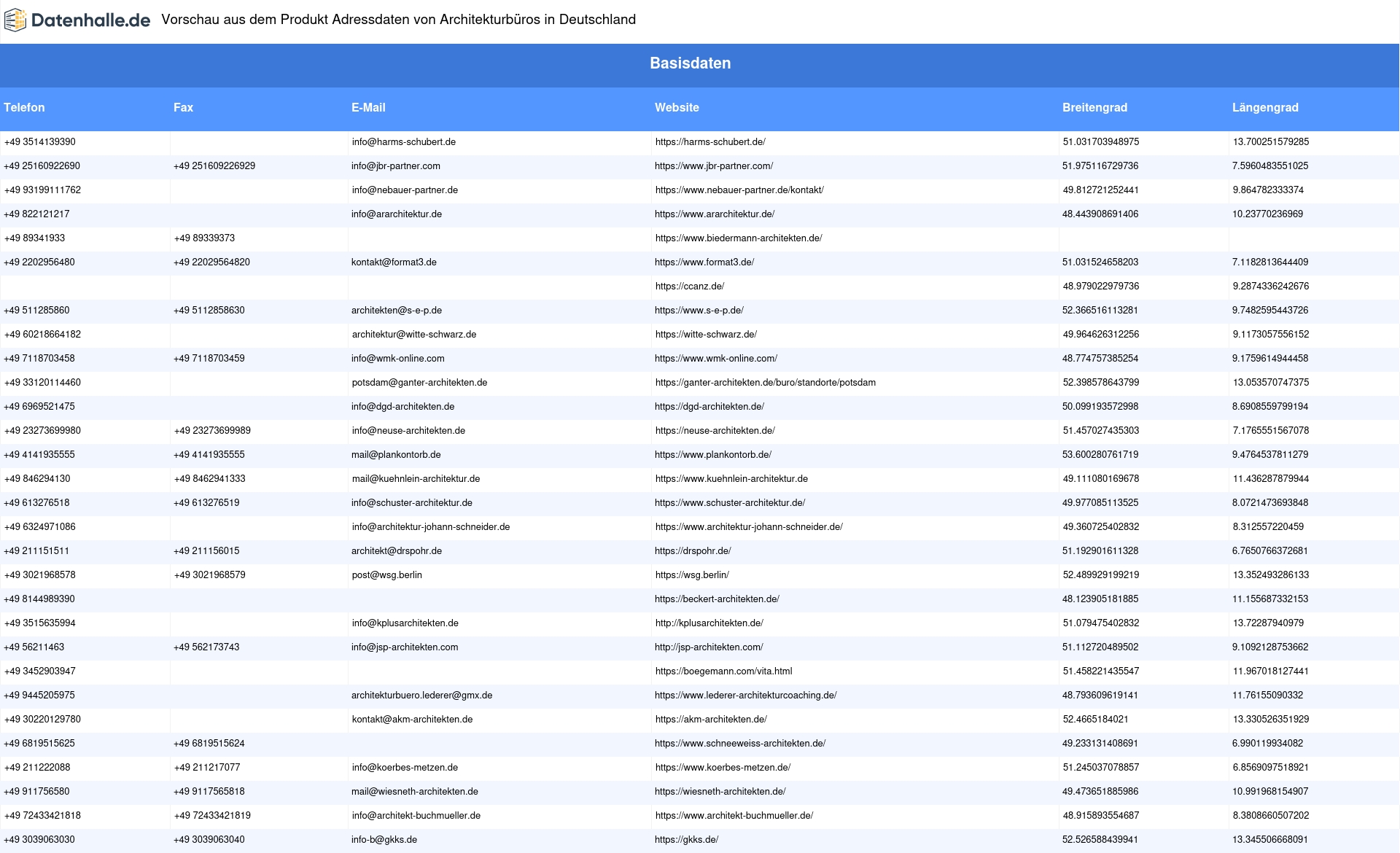Select website https://drspohr.de/
The width and height of the screenshot is (1400, 853).
click(x=693, y=551)
